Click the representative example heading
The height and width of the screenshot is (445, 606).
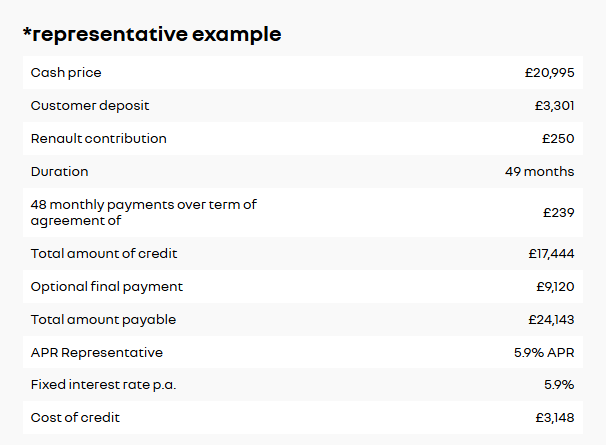click(x=152, y=35)
